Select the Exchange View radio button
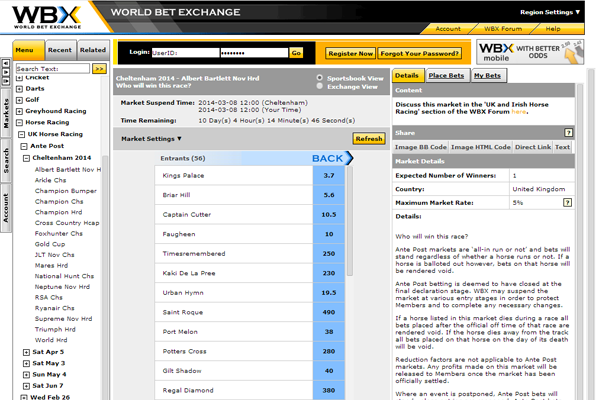This screenshot has height=400, width=600. tap(320, 86)
